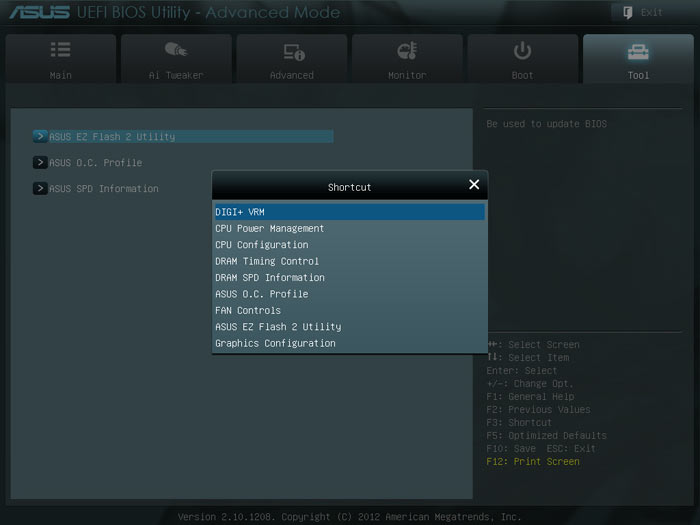Open the Advanced tab label
This screenshot has width=700, height=525.
click(292, 75)
